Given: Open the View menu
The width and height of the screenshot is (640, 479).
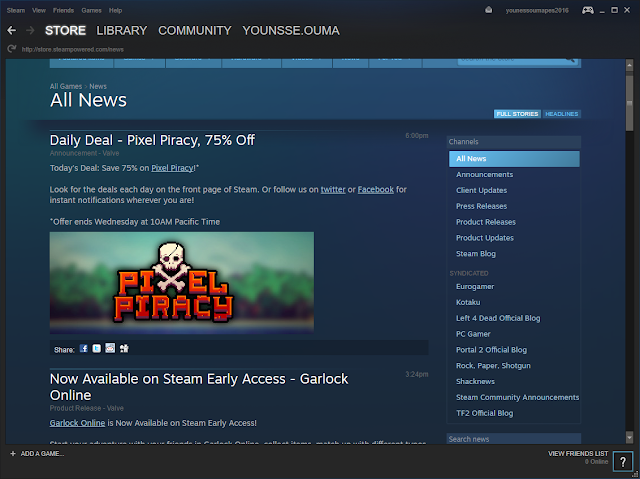Looking at the screenshot, I should pyautogui.click(x=39, y=11).
